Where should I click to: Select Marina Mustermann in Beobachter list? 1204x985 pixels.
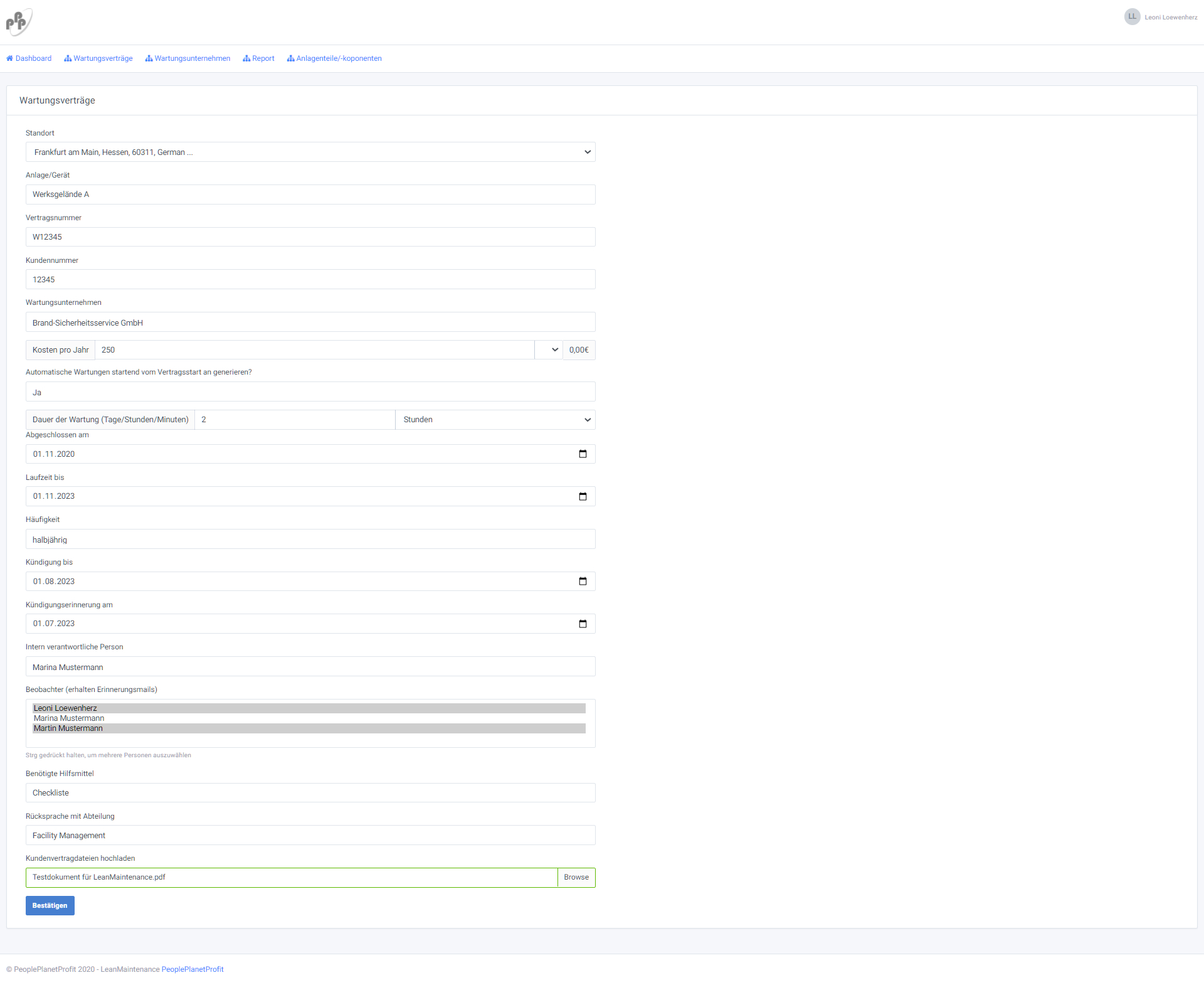coord(69,718)
